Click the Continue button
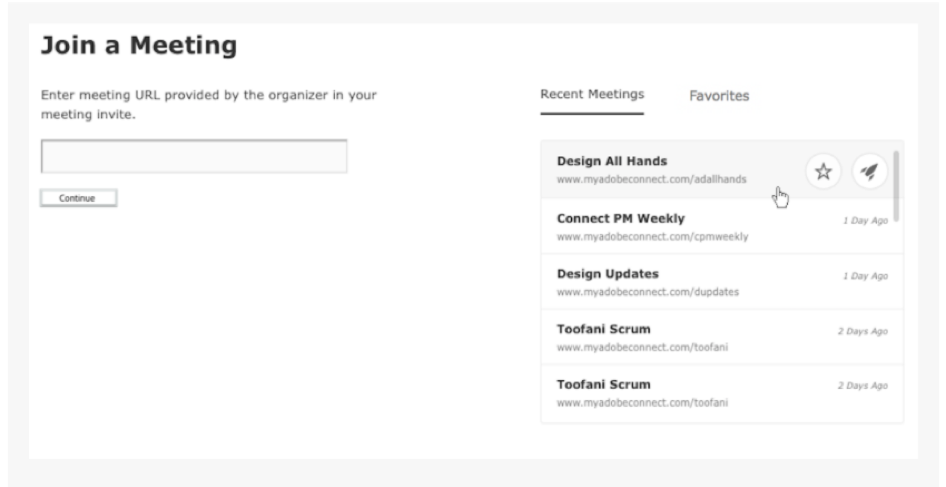This screenshot has width=946, height=487. point(78,198)
